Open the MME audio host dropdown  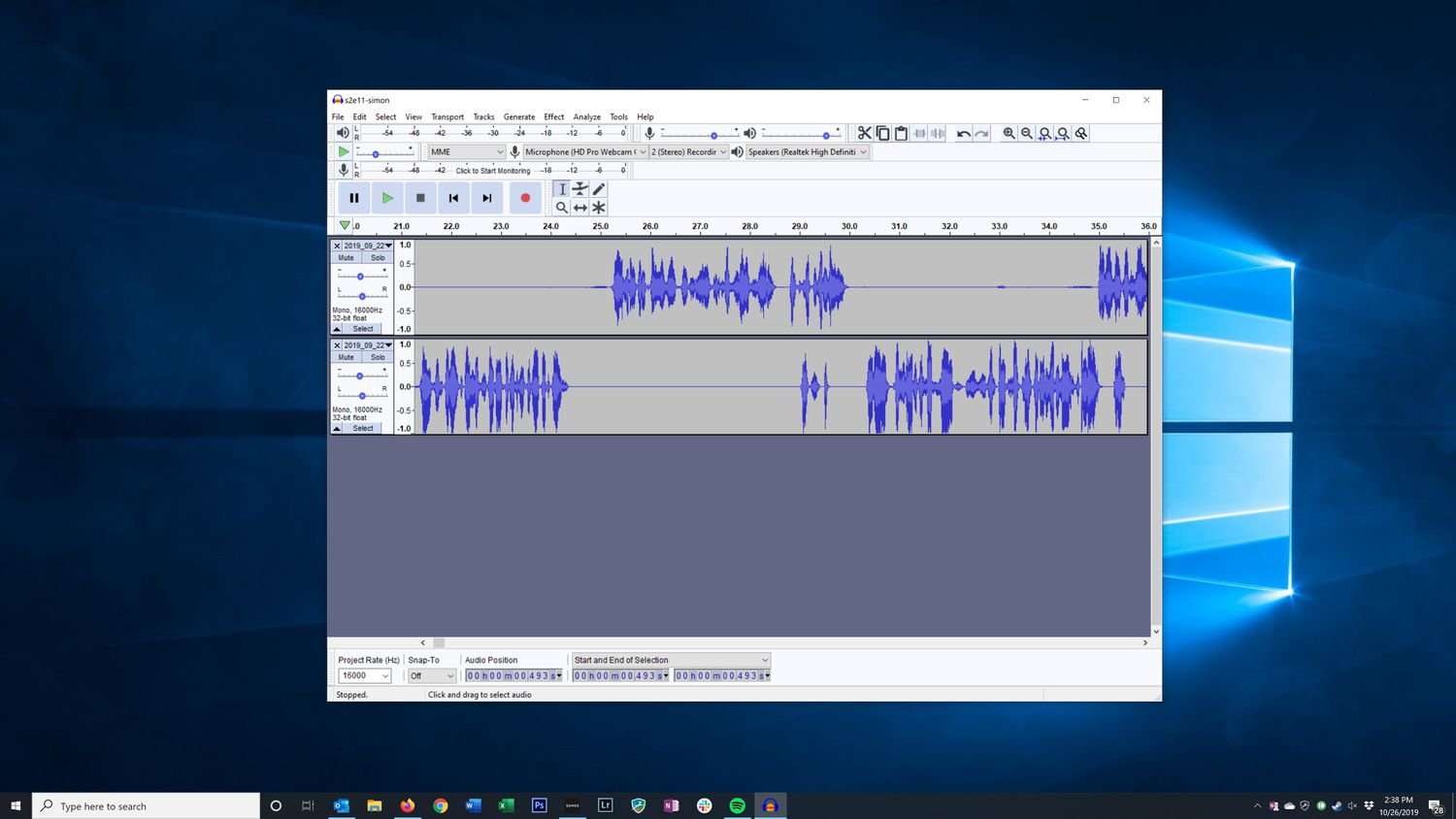[467, 152]
